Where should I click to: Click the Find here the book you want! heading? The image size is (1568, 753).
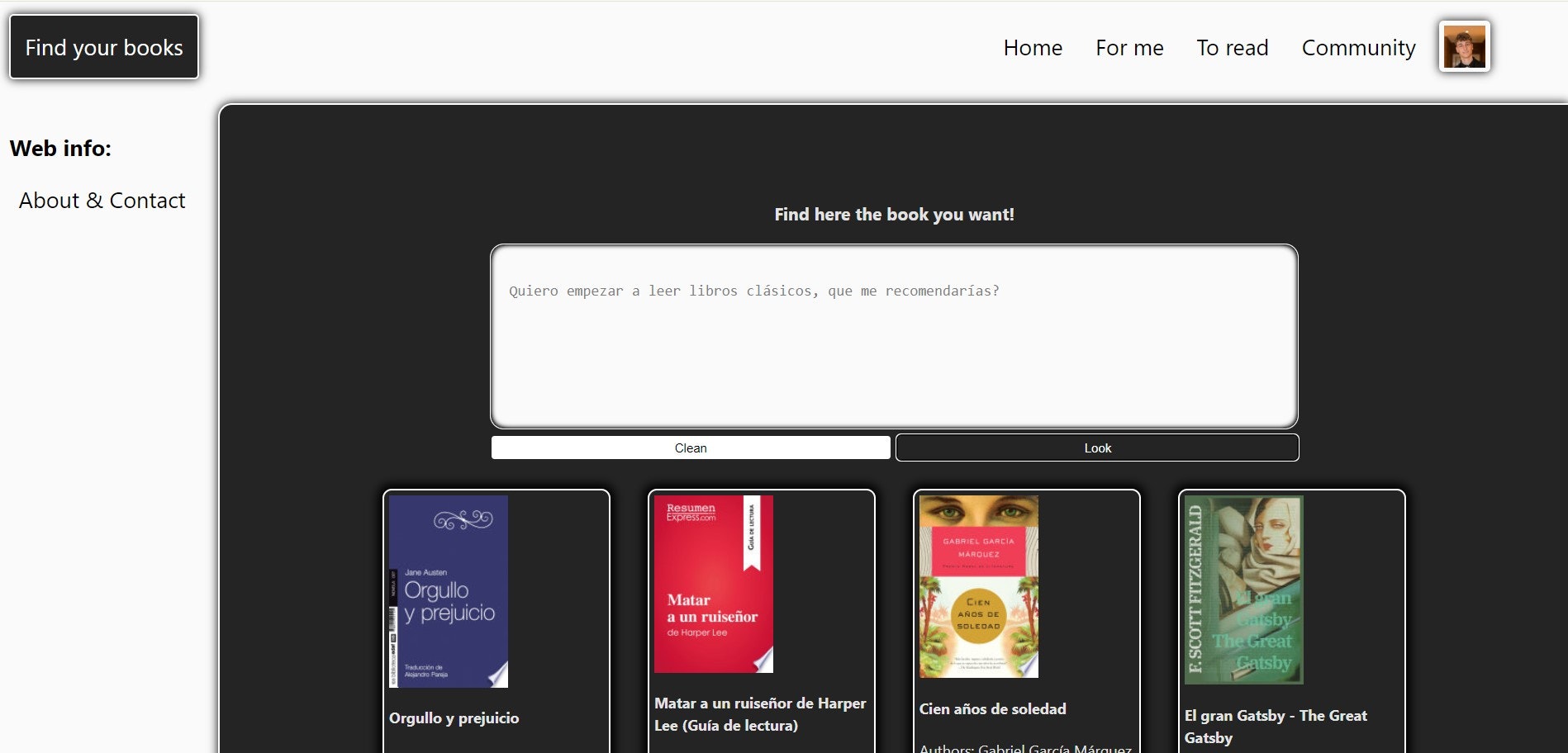pyautogui.click(x=894, y=215)
